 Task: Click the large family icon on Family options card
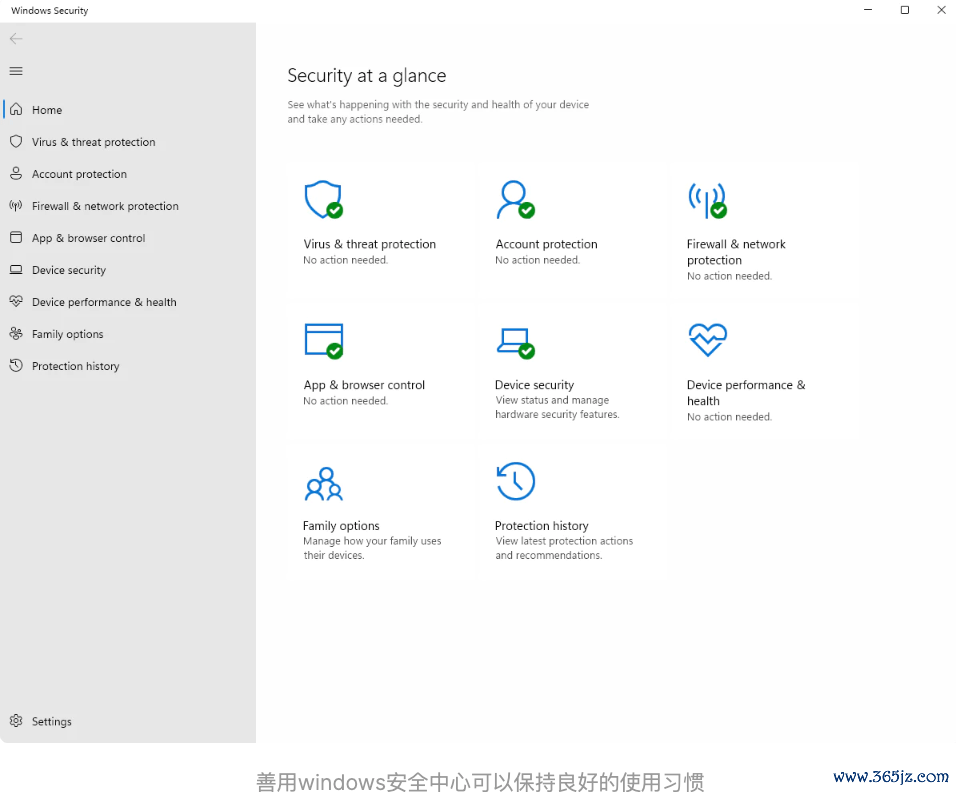pyautogui.click(x=324, y=484)
